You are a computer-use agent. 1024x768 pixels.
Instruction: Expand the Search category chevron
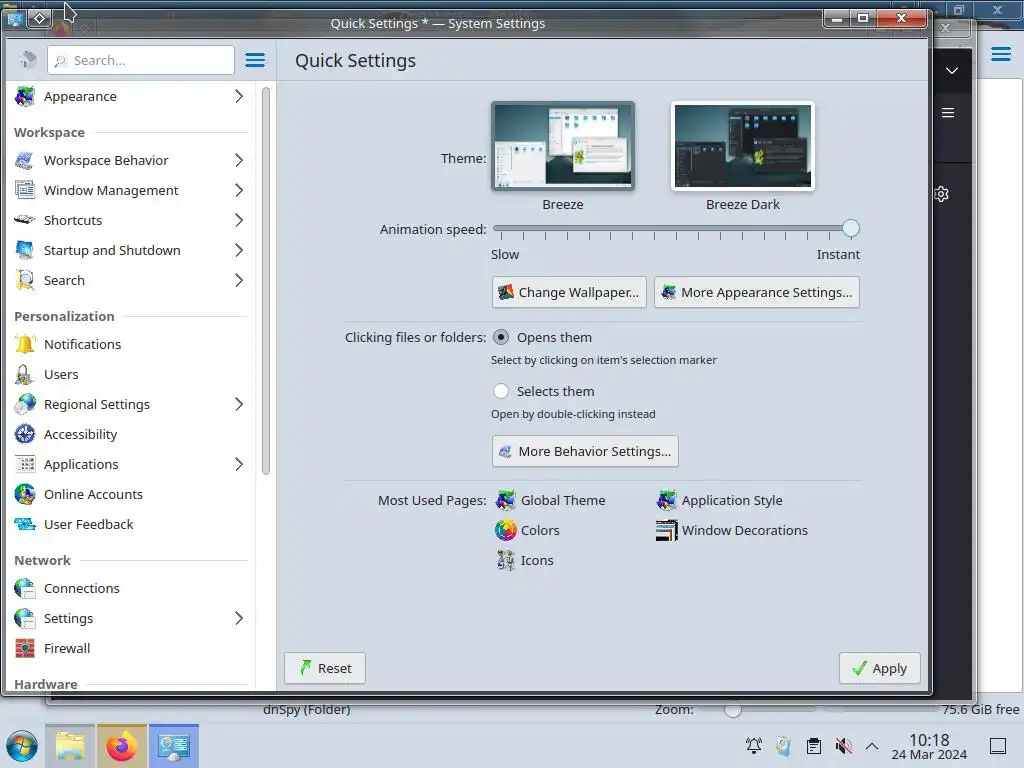(x=239, y=280)
